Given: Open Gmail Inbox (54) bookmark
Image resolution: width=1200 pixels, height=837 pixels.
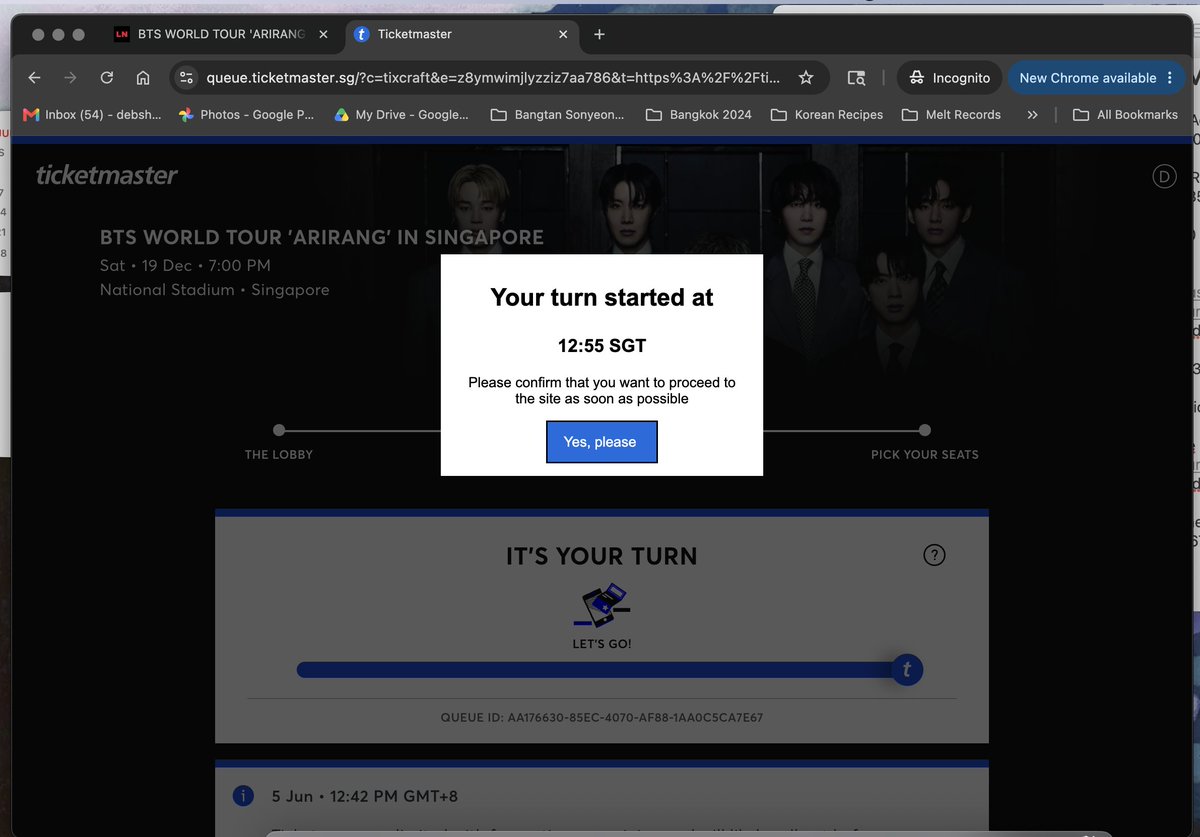Looking at the screenshot, I should (92, 115).
